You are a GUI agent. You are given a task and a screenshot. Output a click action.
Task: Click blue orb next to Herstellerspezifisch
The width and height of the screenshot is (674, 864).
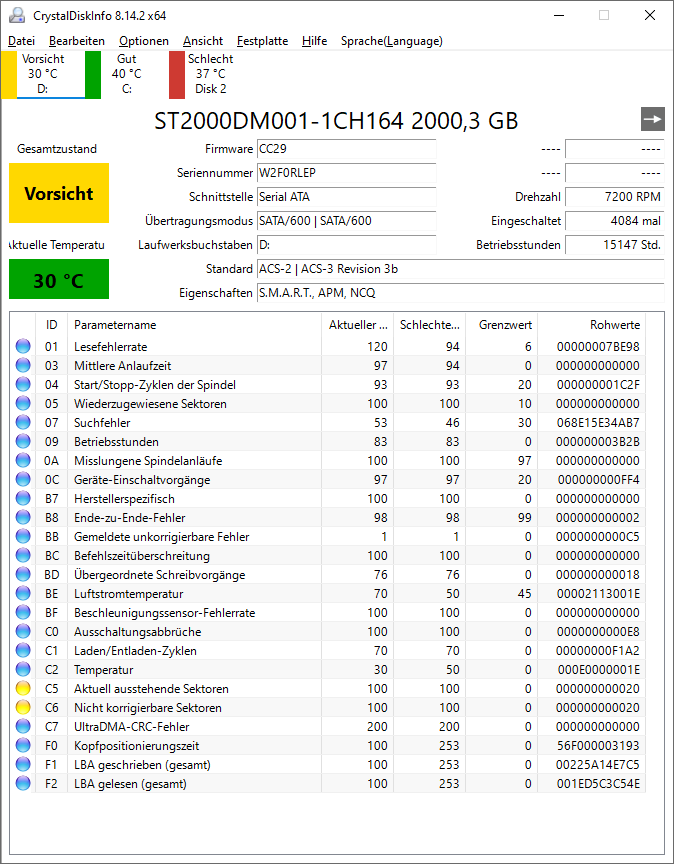(23, 499)
